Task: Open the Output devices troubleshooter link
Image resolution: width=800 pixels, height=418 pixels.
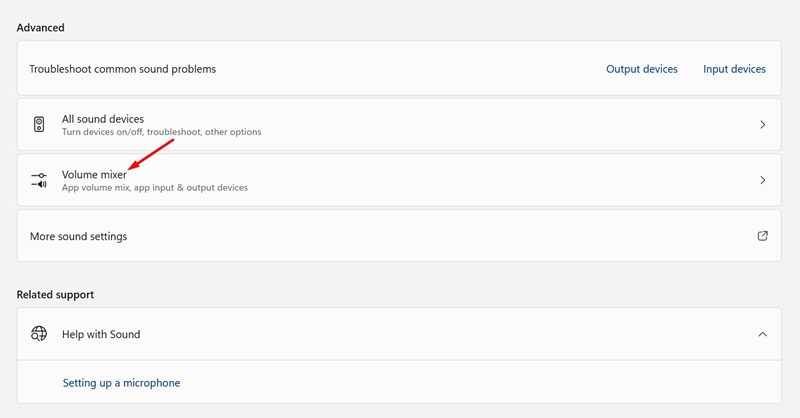Action: point(642,69)
